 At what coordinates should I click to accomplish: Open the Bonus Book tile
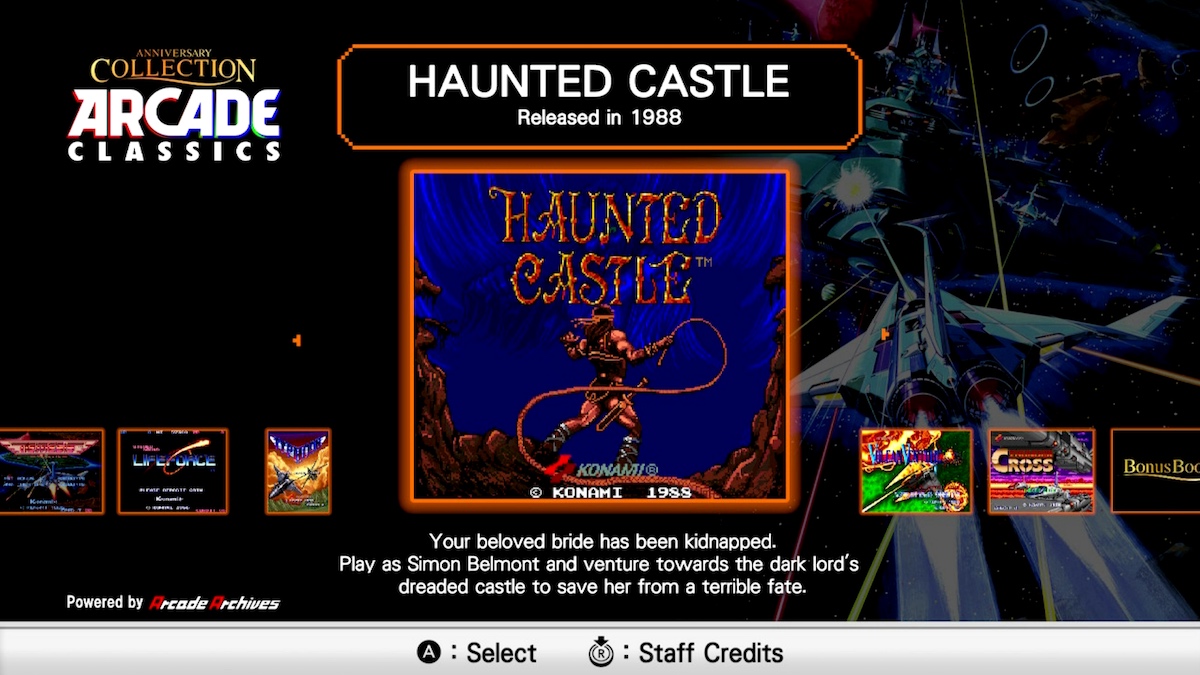tap(1156, 471)
